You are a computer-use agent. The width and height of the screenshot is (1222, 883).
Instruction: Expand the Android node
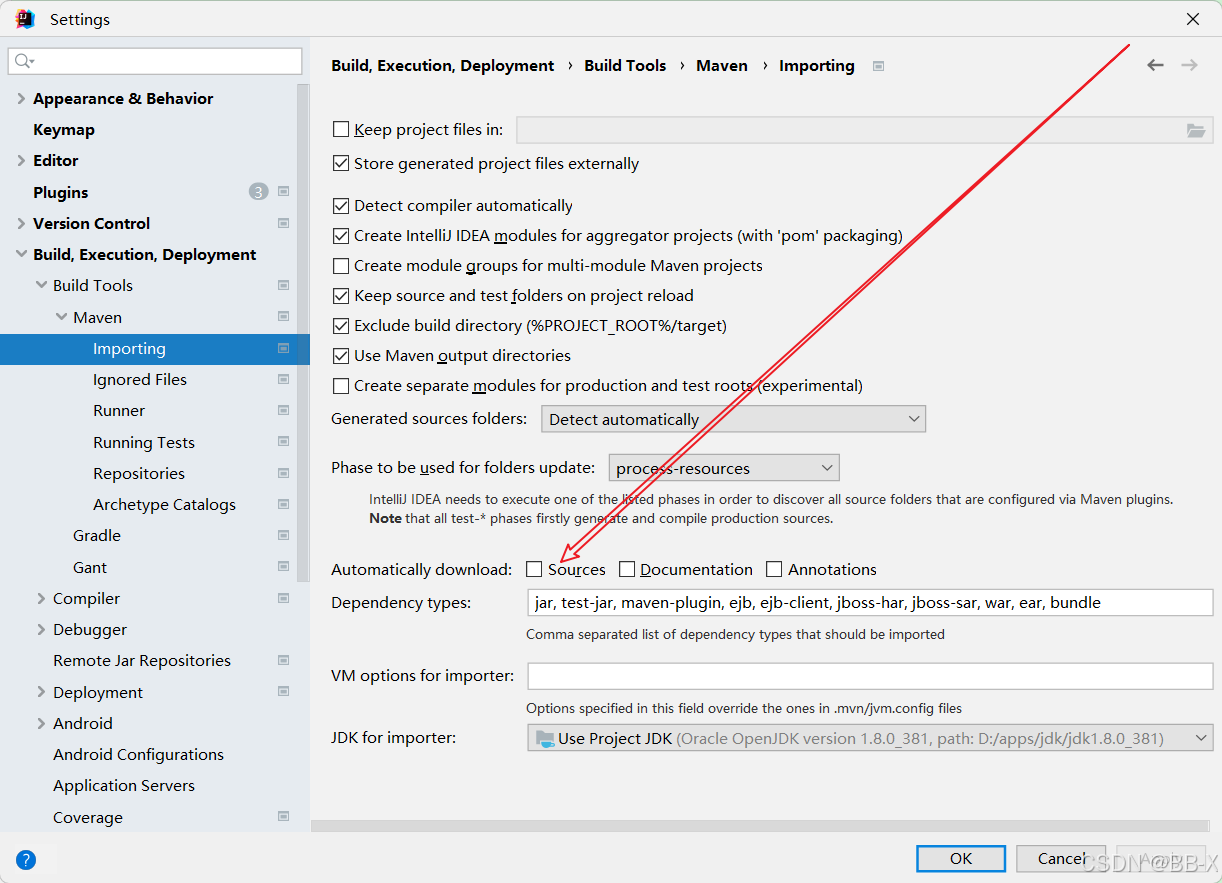pyautogui.click(x=41, y=723)
